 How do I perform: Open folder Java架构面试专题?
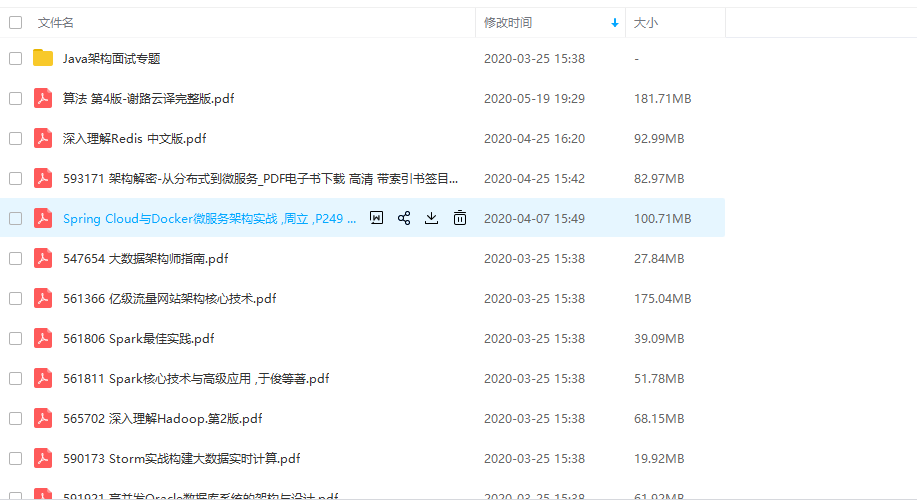112,58
